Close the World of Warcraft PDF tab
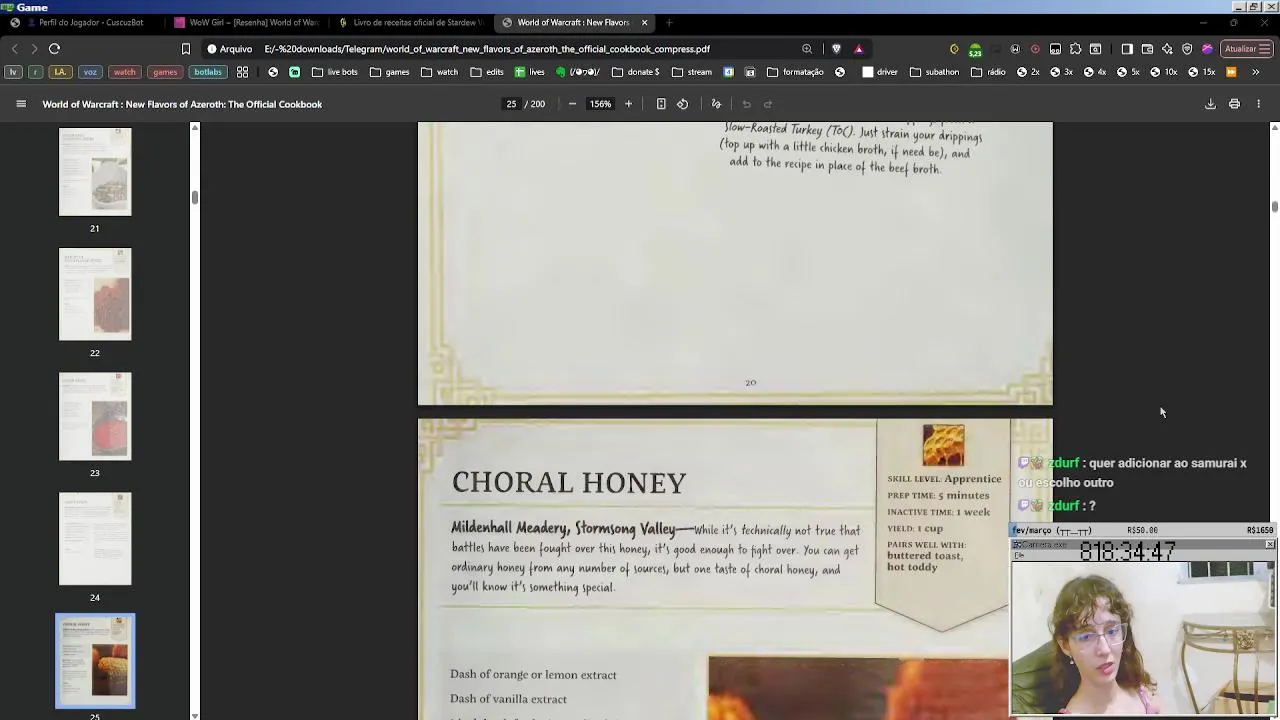1280x720 pixels. (644, 22)
